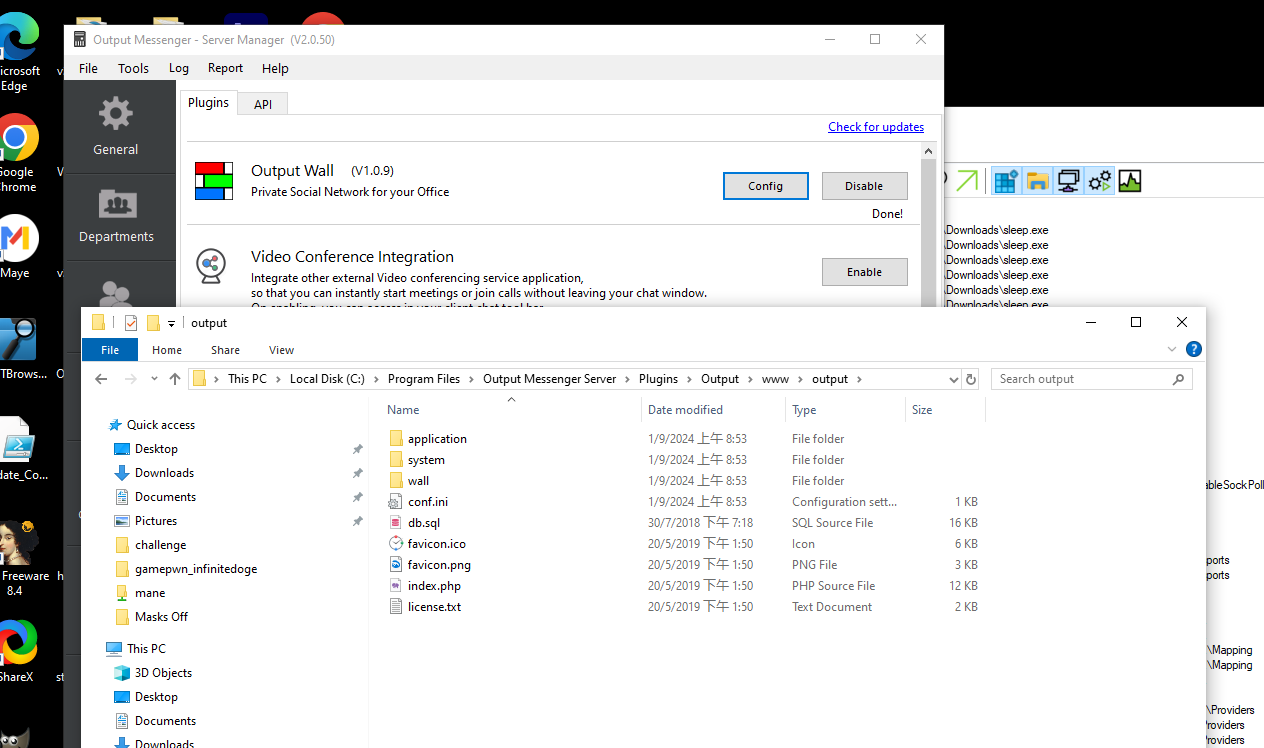Viewport: 1264px width, 748px height.
Task: Refresh the Explorer address bar location
Action: pyautogui.click(x=970, y=379)
